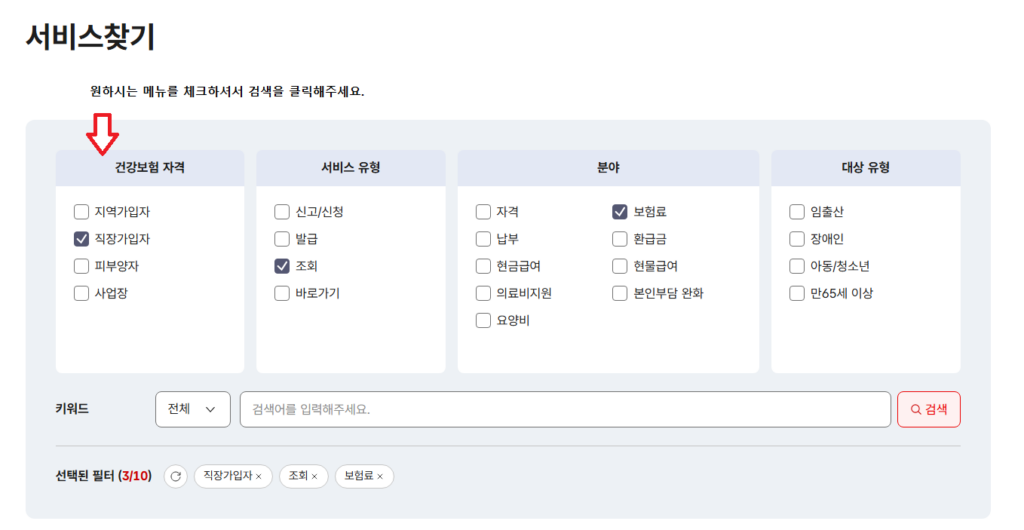
Task: Click the magnifier 검색 button
Action: tap(929, 409)
